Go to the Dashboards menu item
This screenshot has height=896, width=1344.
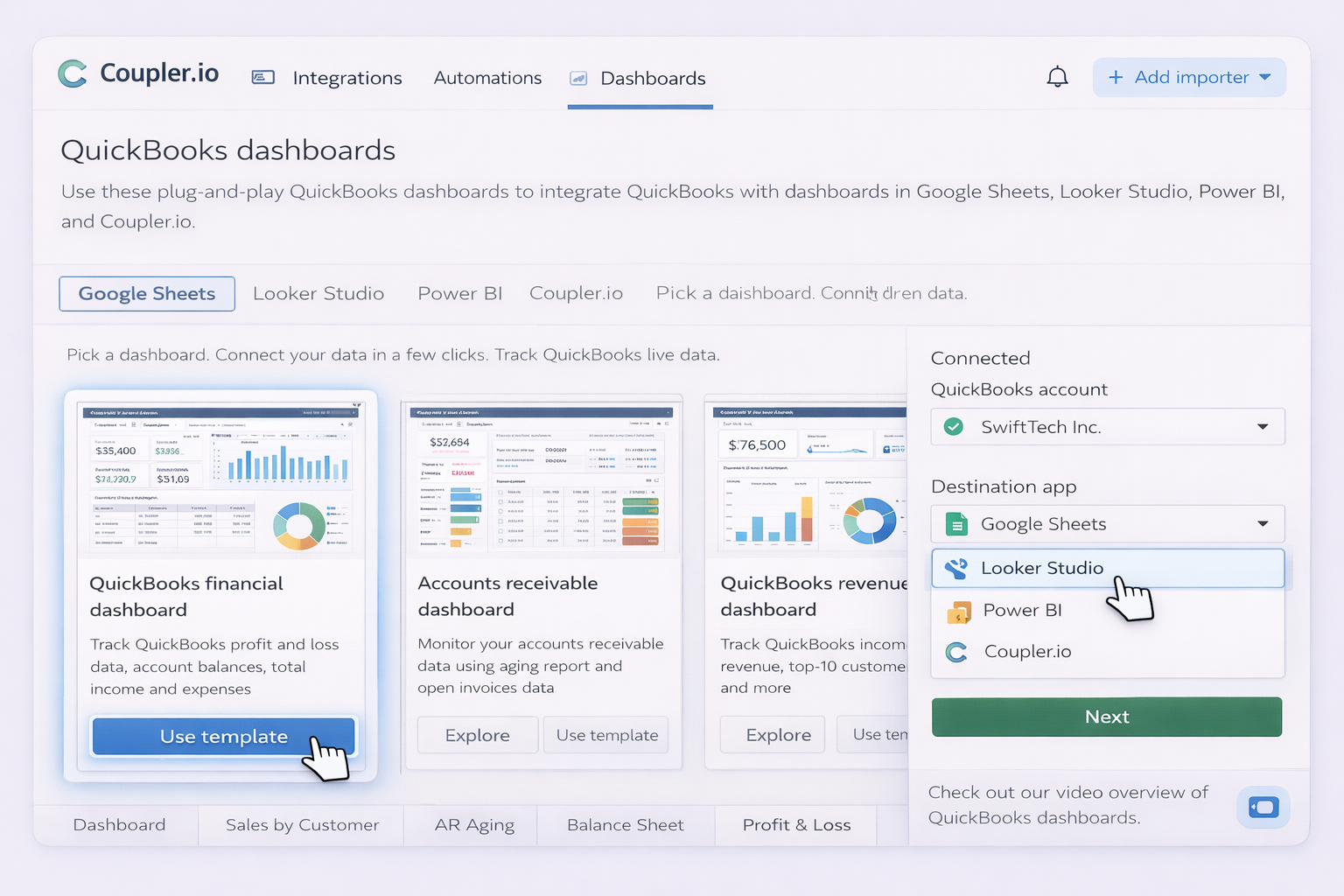tap(653, 79)
